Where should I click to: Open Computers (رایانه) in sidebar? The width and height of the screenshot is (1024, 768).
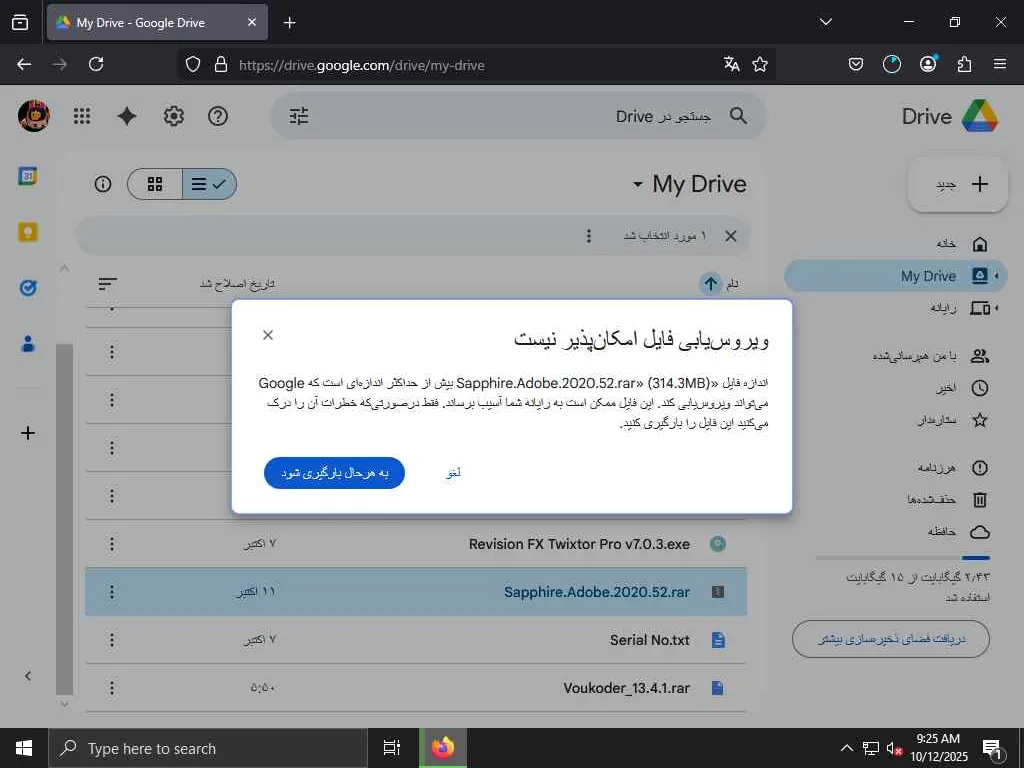point(896,308)
